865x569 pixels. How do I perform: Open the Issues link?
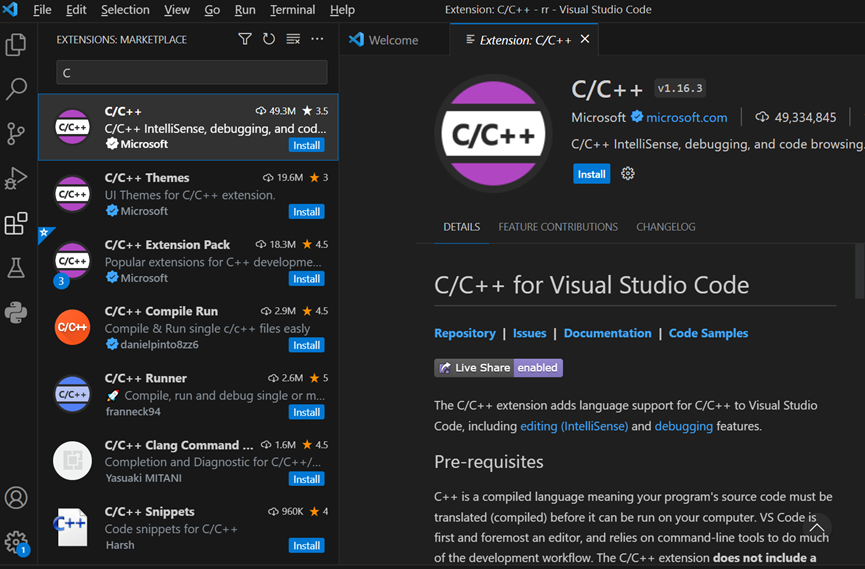point(529,333)
